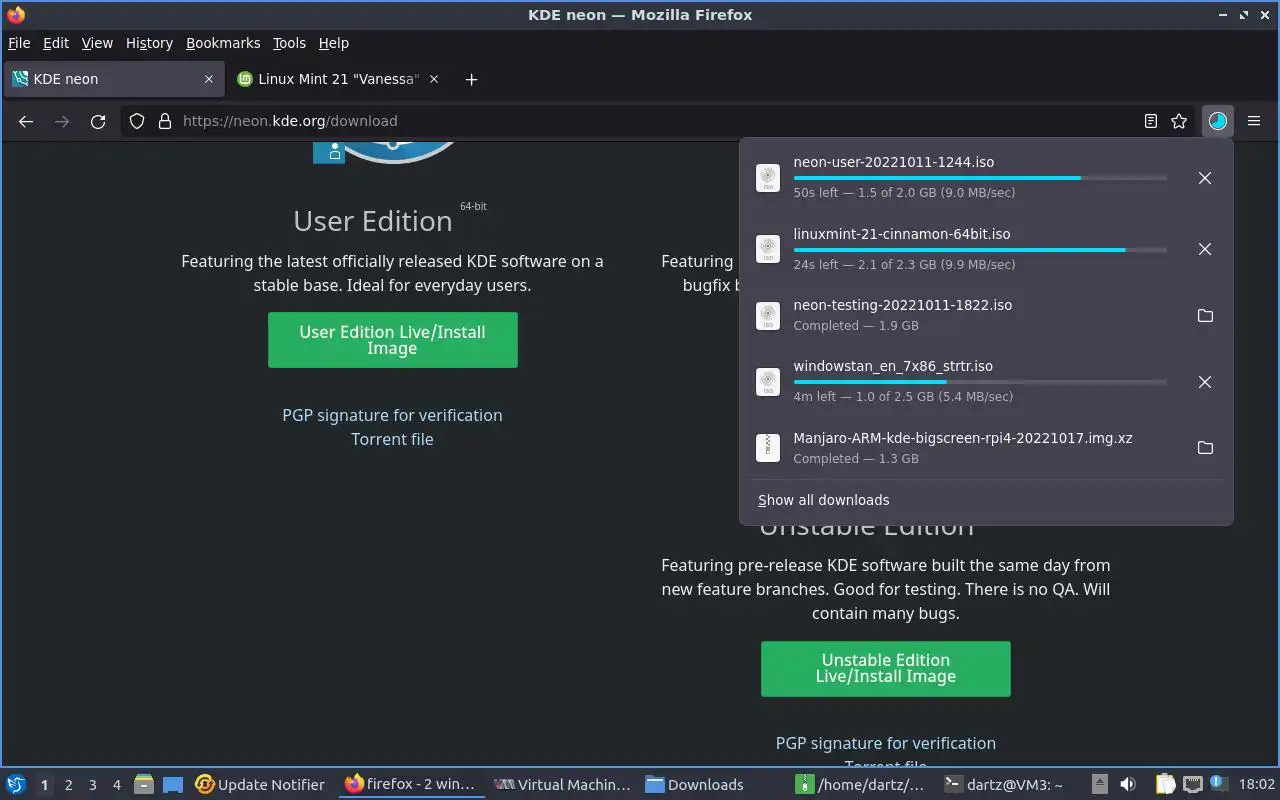1280x800 pixels.
Task: Open the Firefox hamburger application menu
Action: click(1254, 121)
